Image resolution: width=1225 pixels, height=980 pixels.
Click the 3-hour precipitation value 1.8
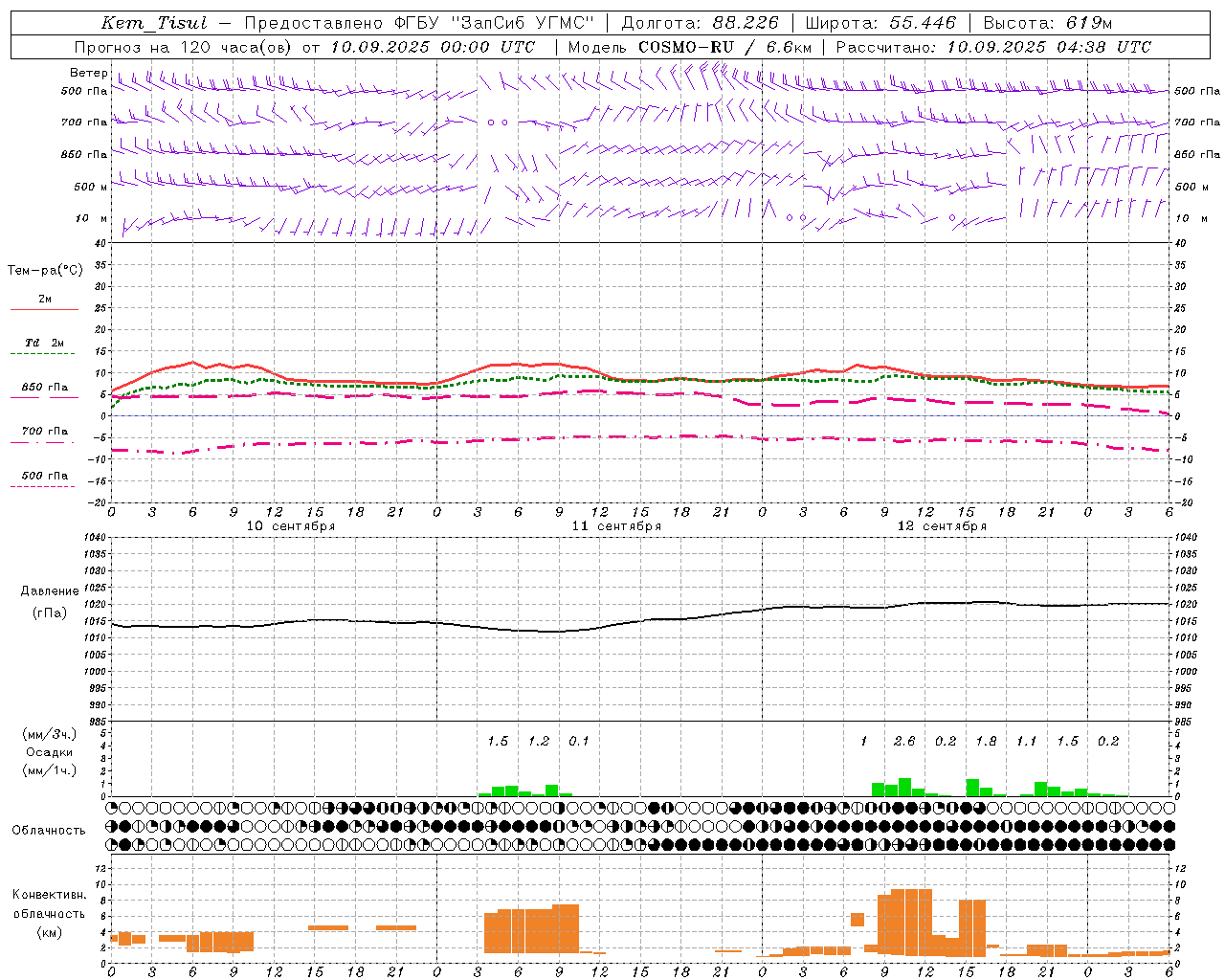tap(986, 741)
